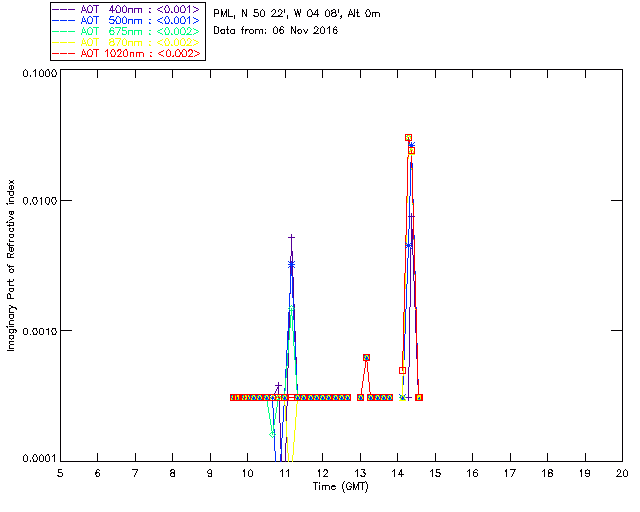Click the 'Data from: 06 Nov 2016' text

276,30
